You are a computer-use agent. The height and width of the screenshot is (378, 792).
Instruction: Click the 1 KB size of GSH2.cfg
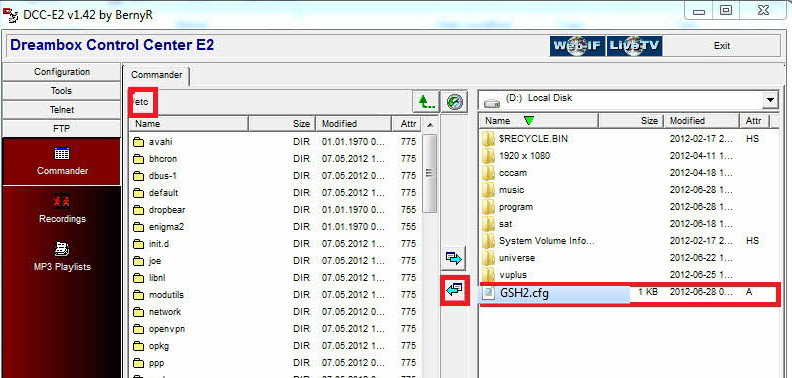coord(648,292)
